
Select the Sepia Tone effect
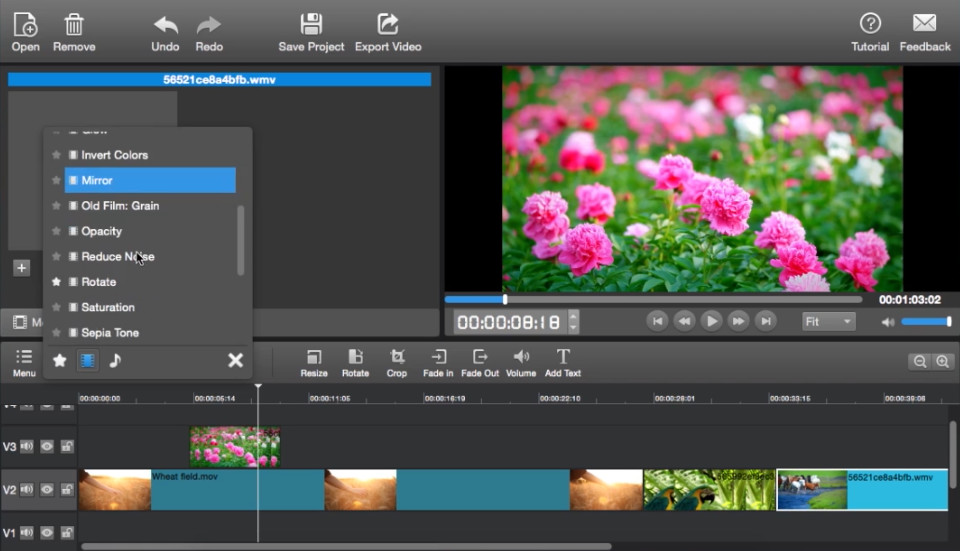coord(110,333)
